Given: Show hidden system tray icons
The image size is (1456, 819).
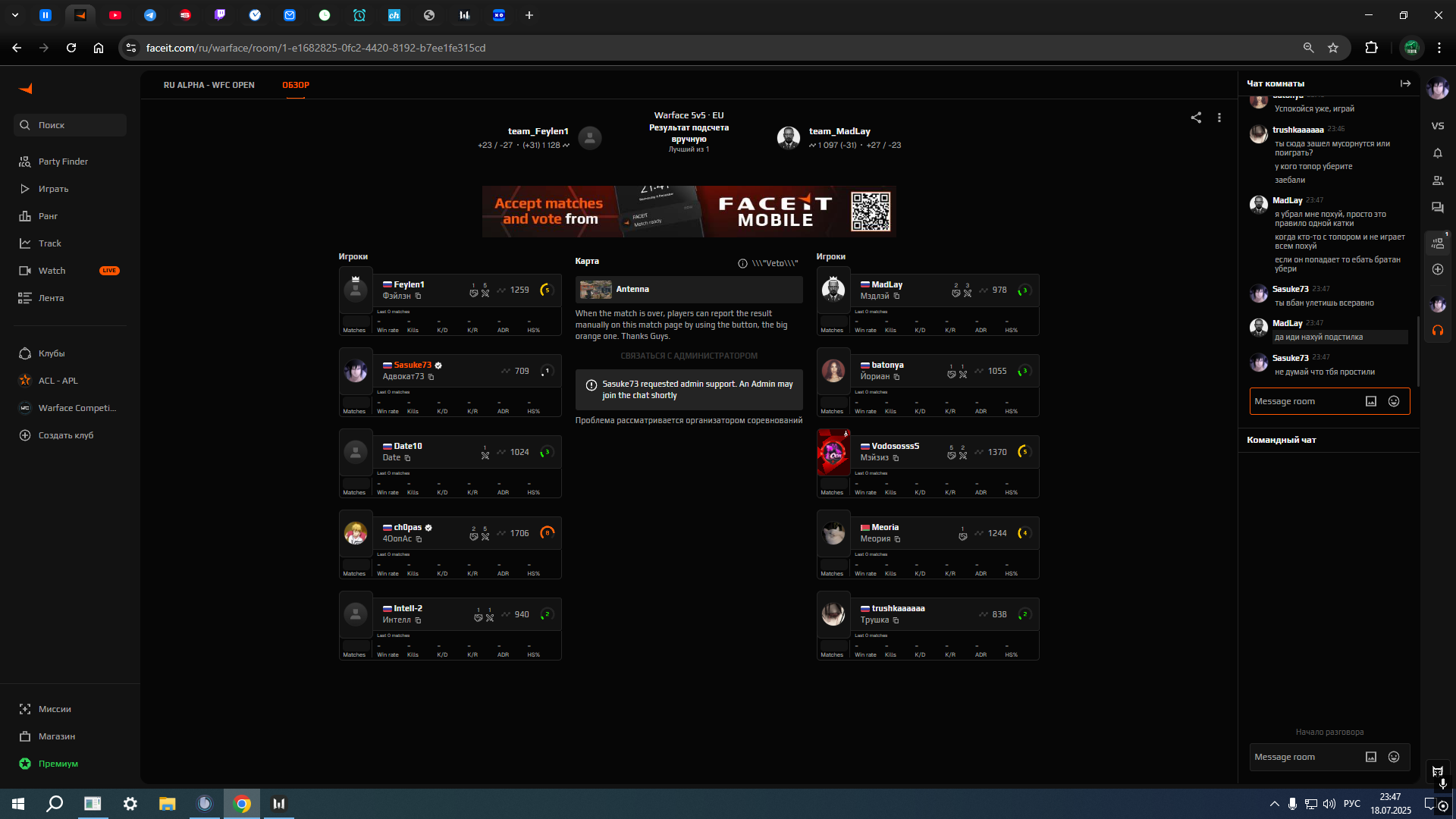Looking at the screenshot, I should pos(1274,804).
